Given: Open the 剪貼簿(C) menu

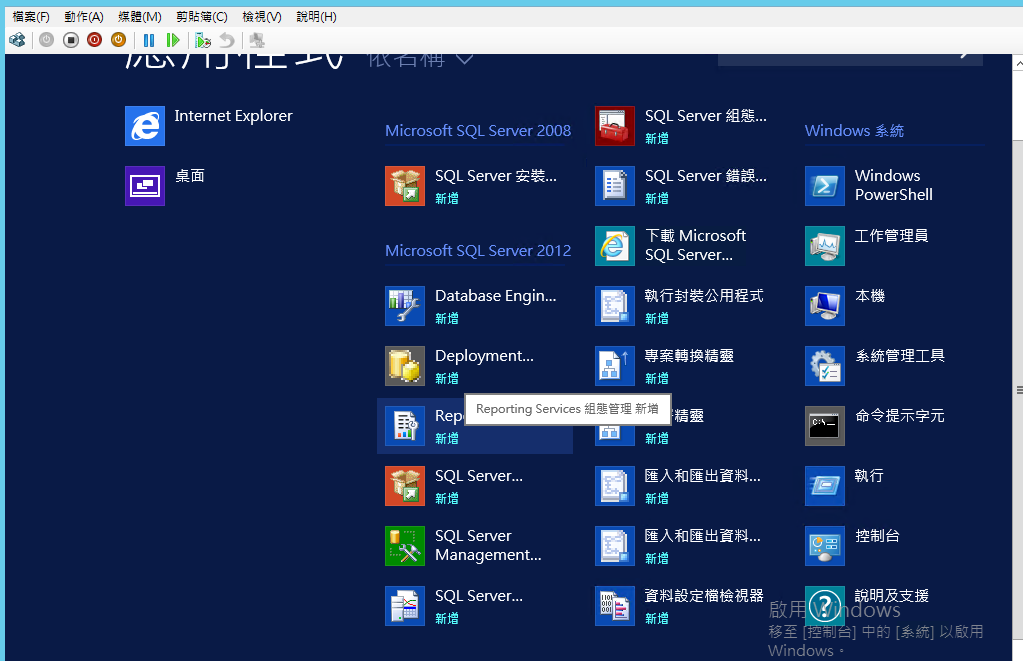Looking at the screenshot, I should pyautogui.click(x=202, y=17).
